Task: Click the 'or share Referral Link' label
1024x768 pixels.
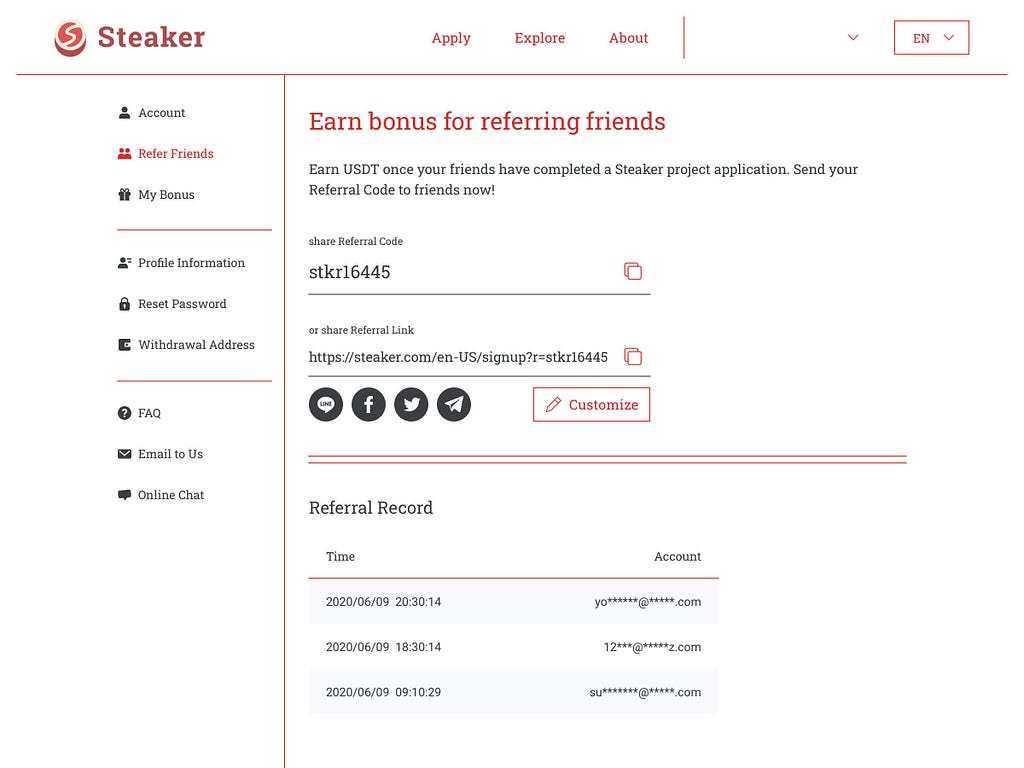Action: click(x=361, y=330)
